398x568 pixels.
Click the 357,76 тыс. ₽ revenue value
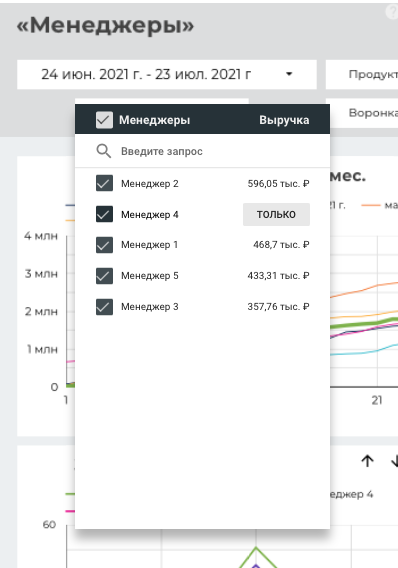(x=278, y=307)
